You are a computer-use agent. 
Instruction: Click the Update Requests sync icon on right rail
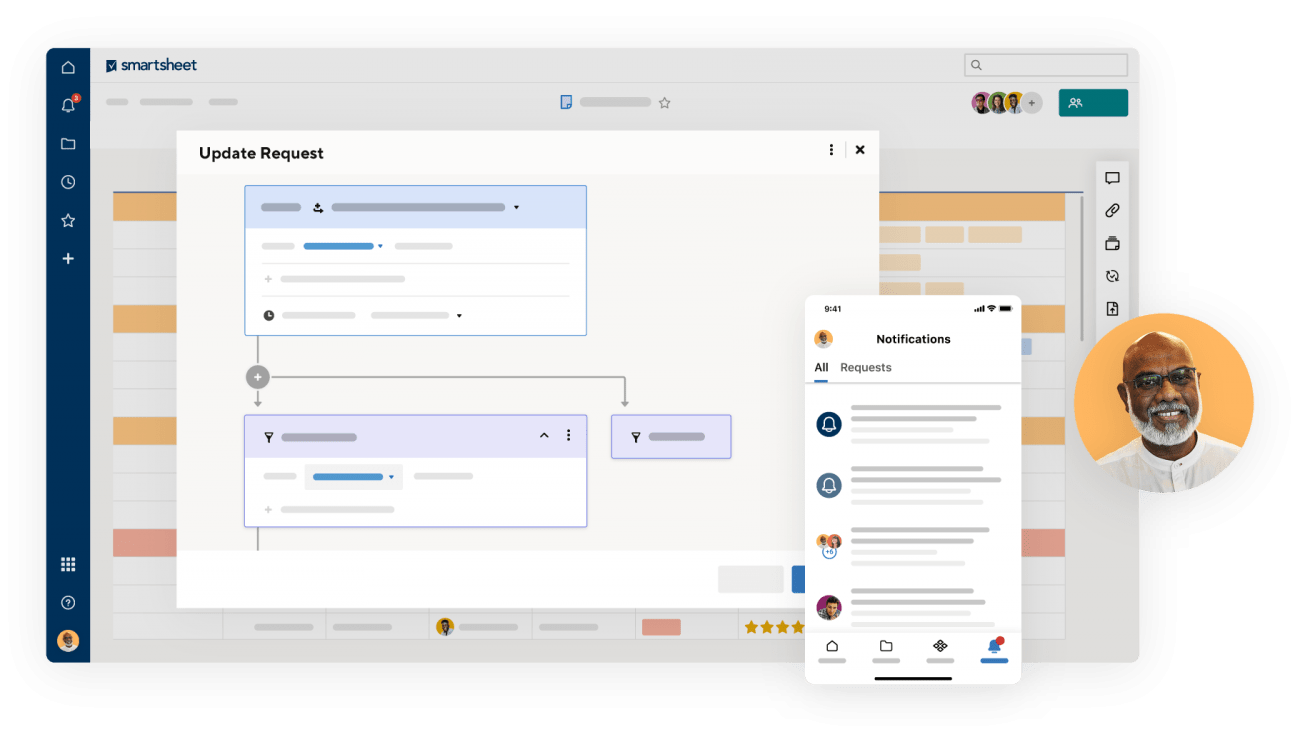pos(1112,275)
